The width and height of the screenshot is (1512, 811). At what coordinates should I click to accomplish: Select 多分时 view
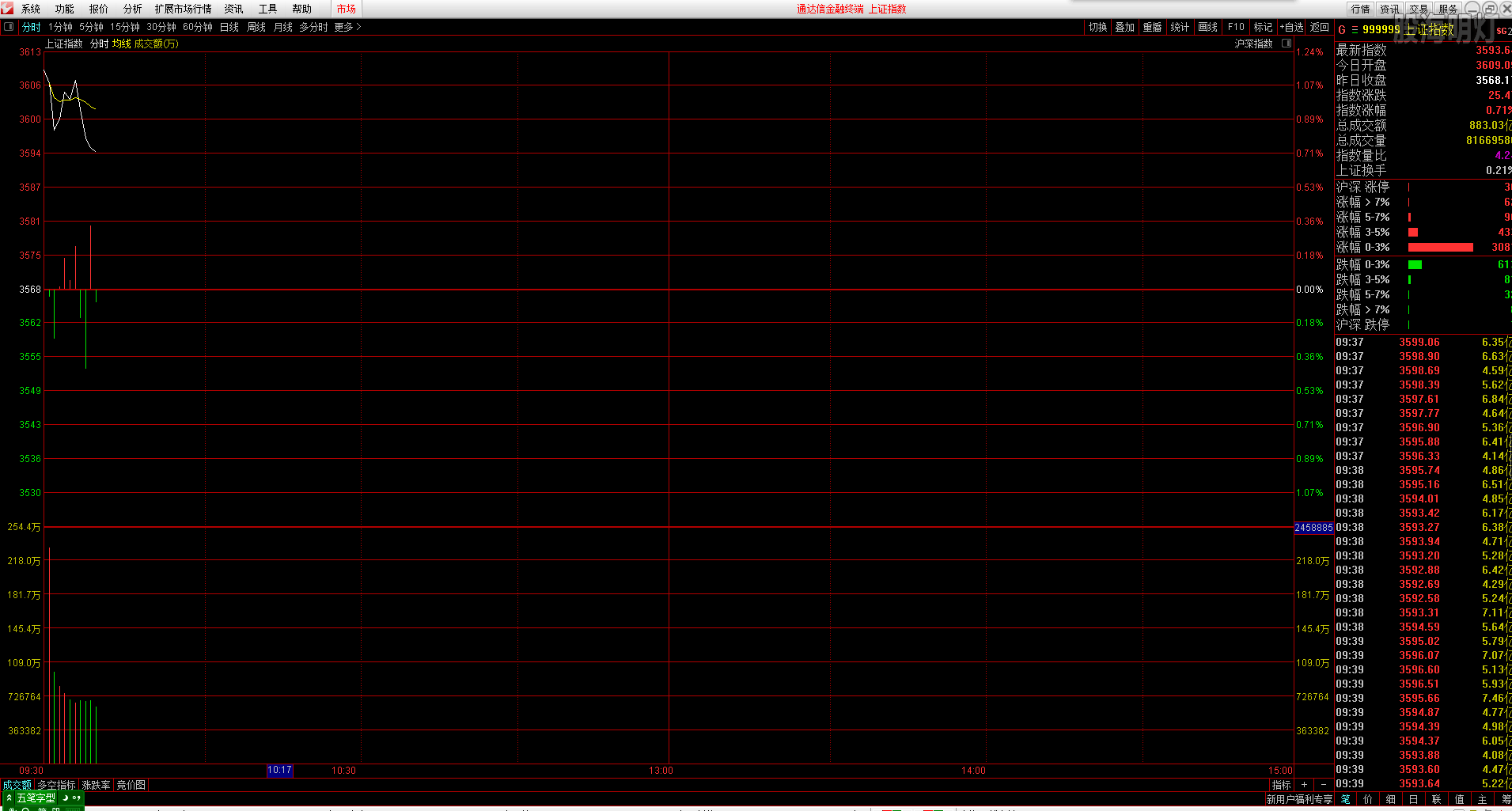pos(313,27)
